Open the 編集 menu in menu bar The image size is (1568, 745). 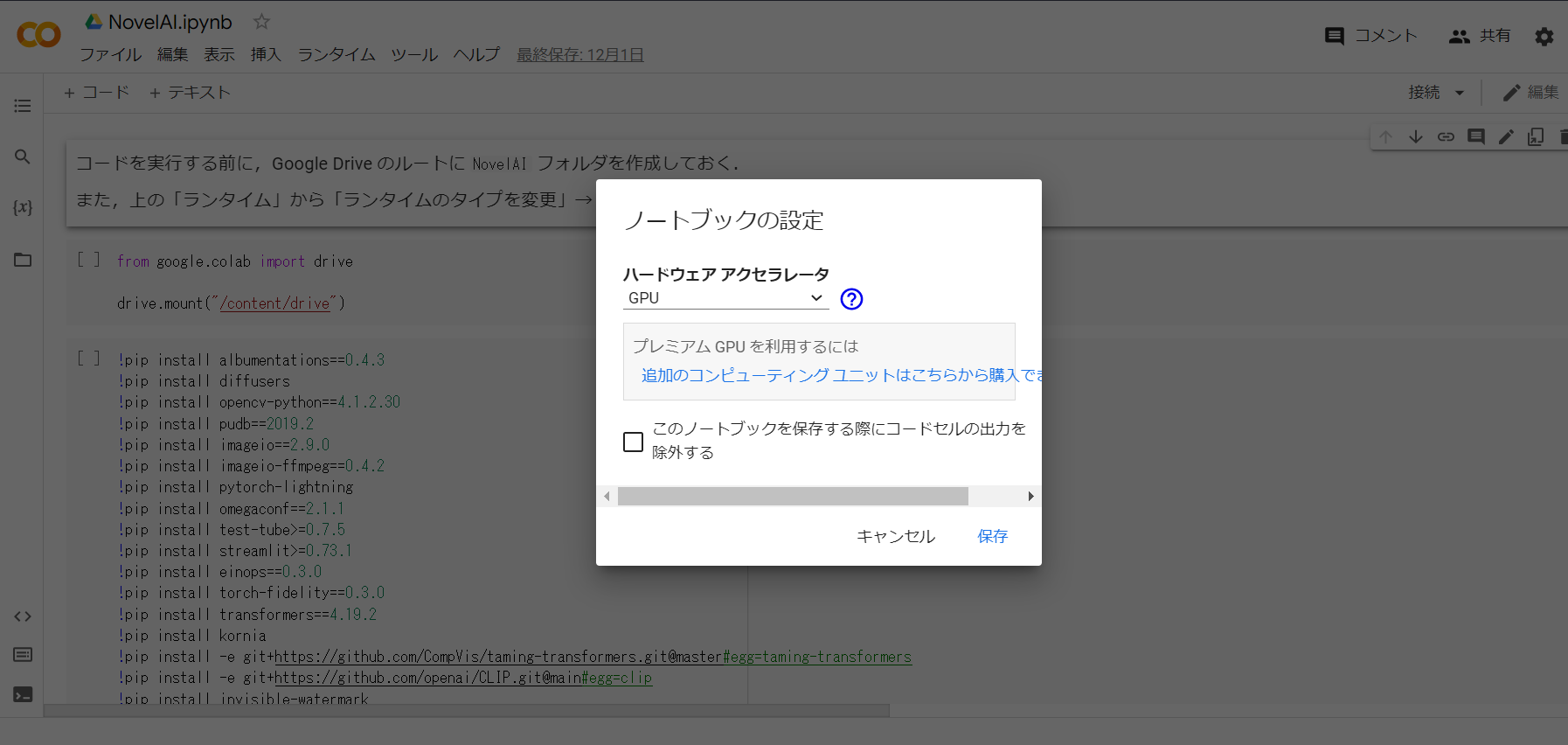[x=172, y=54]
